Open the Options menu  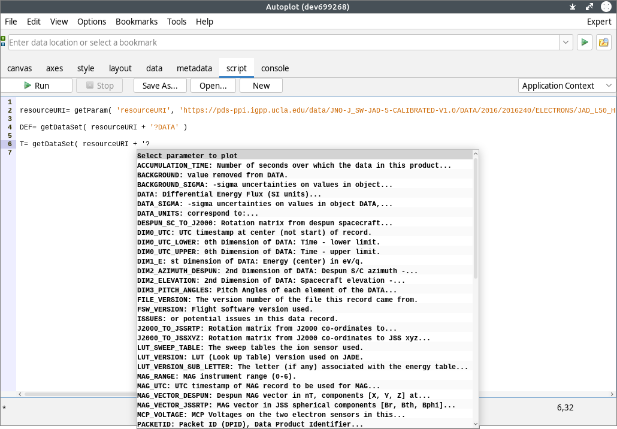(92, 22)
